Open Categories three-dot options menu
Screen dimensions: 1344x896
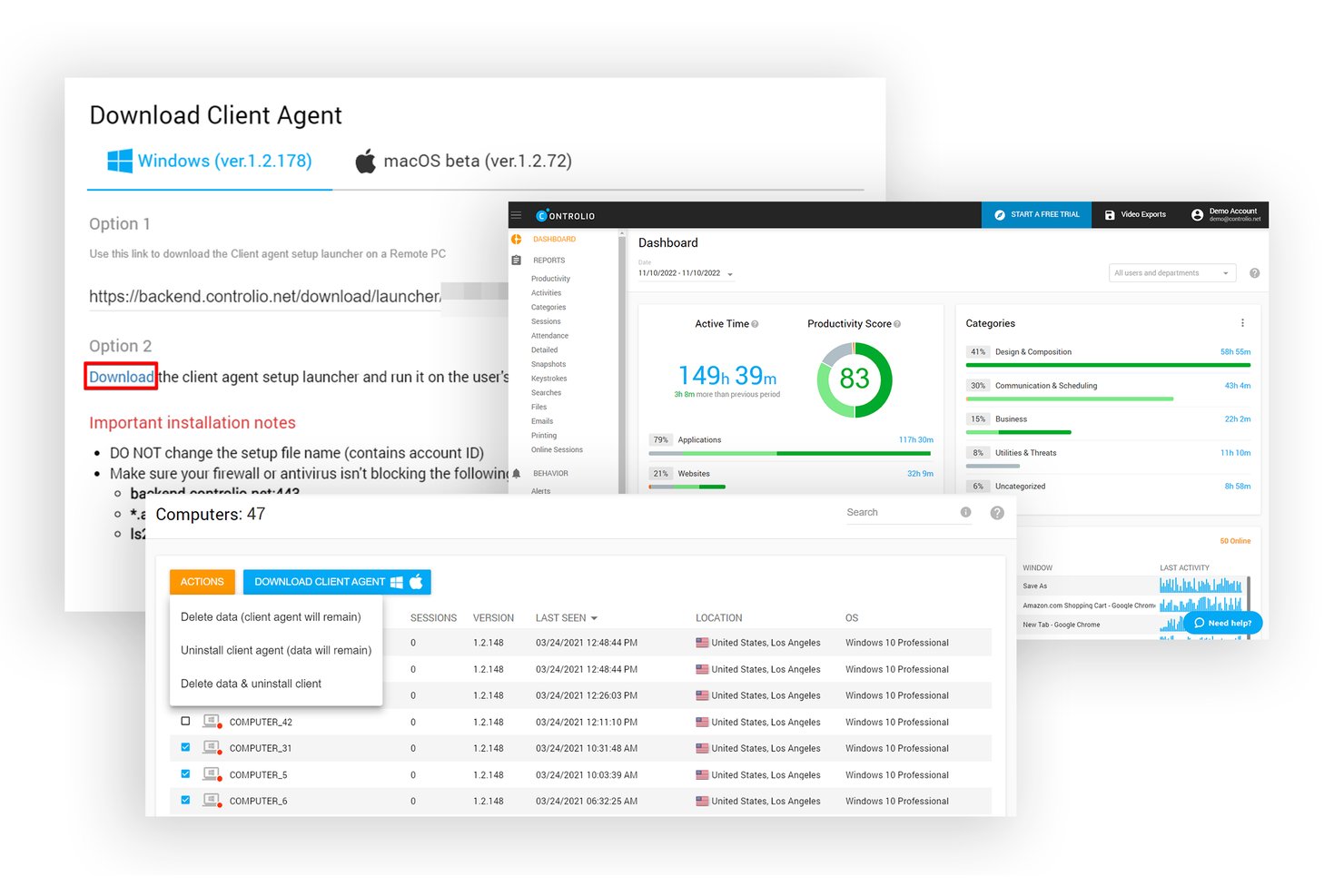[x=1242, y=323]
